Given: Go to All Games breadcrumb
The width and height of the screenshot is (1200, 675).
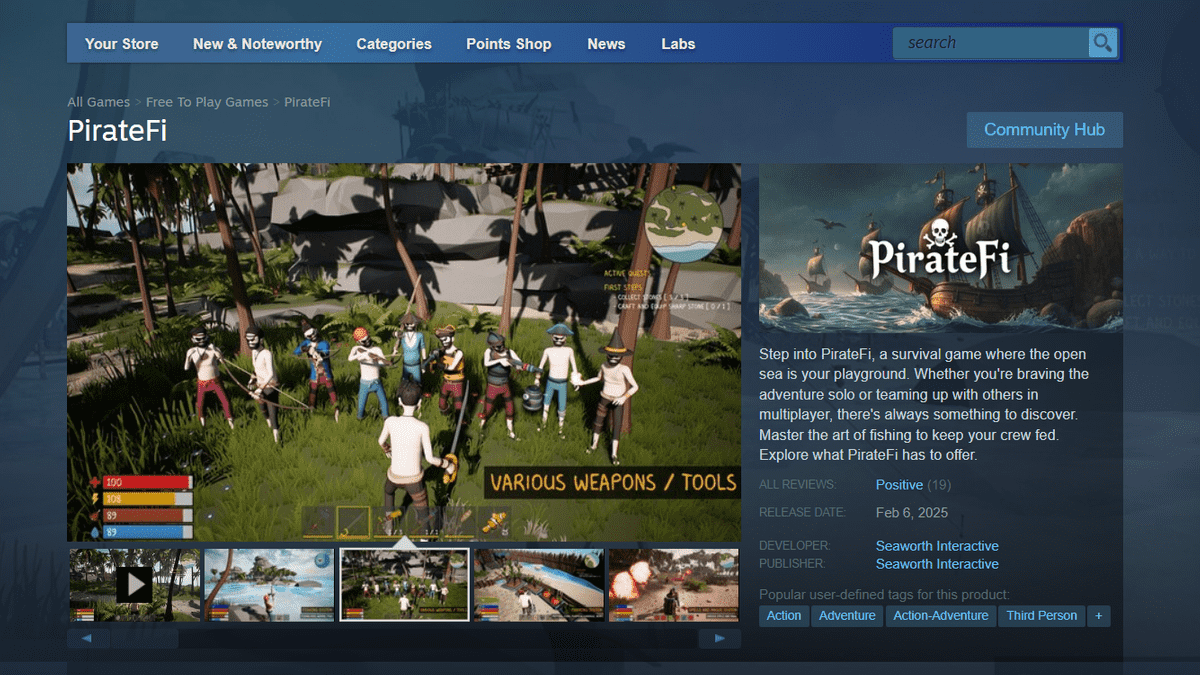Looking at the screenshot, I should pyautogui.click(x=99, y=102).
